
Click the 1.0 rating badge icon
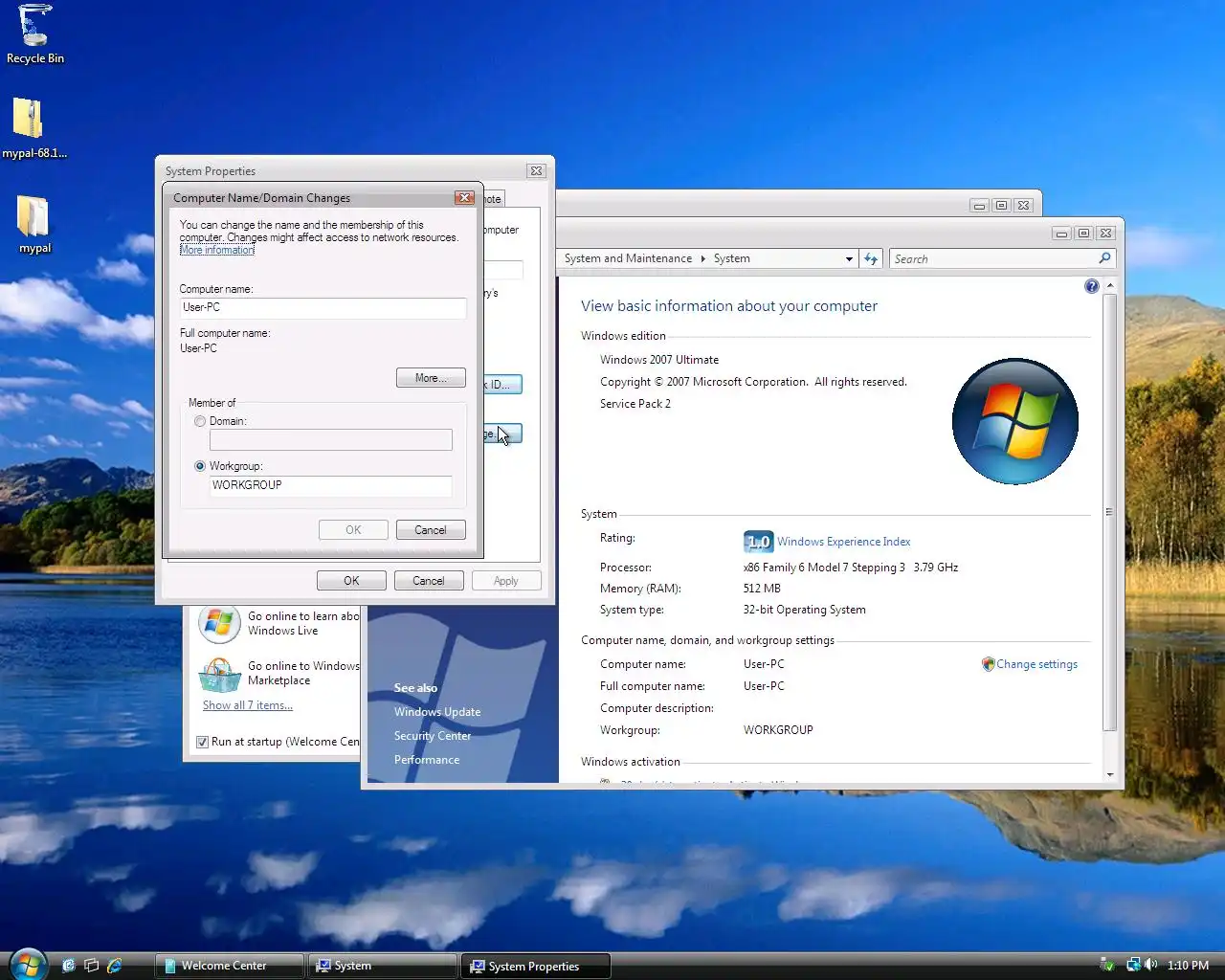[758, 542]
